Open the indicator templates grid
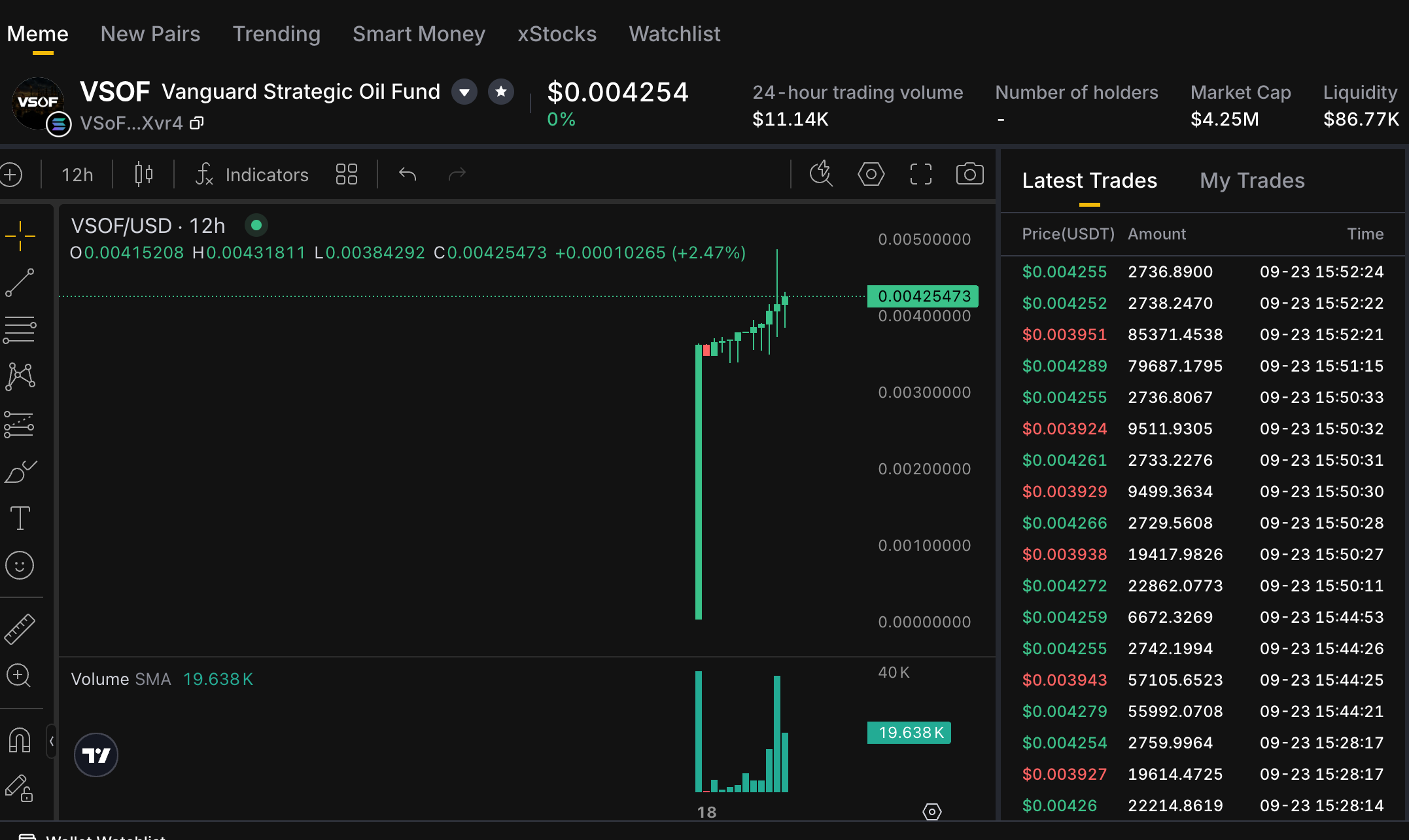The width and height of the screenshot is (1409, 840). pyautogui.click(x=347, y=175)
